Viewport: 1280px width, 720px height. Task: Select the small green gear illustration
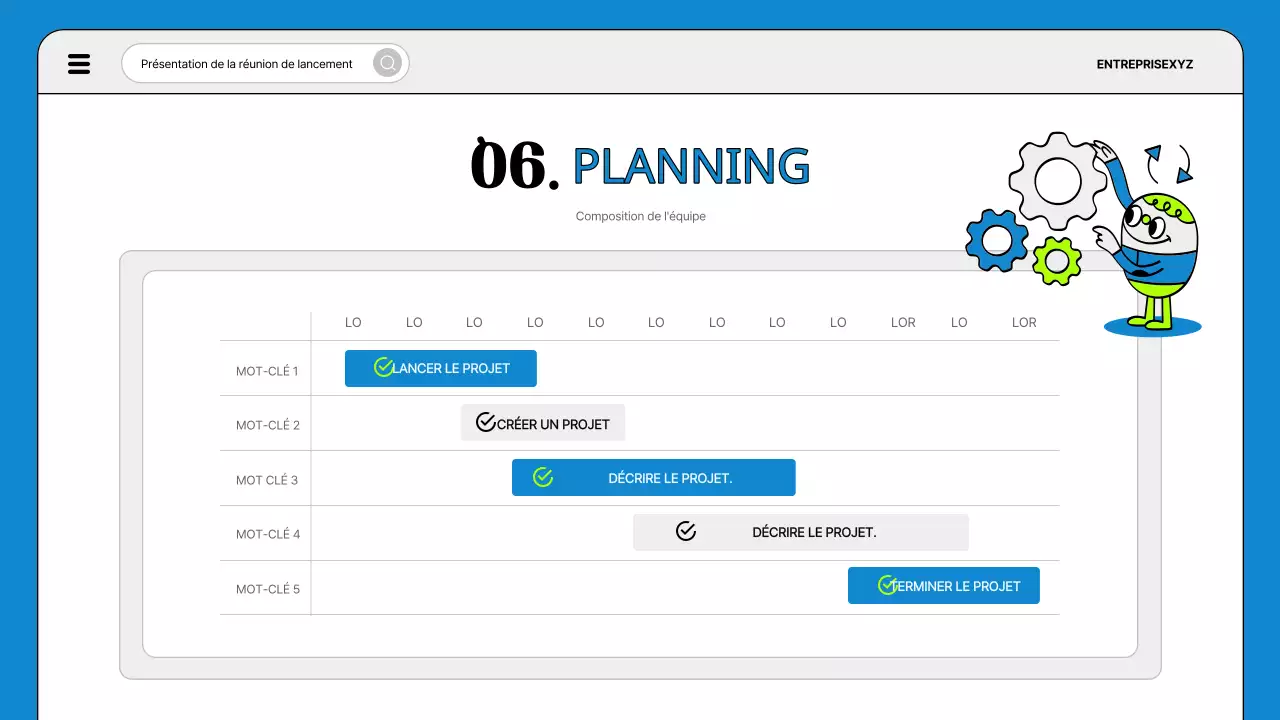click(1056, 261)
